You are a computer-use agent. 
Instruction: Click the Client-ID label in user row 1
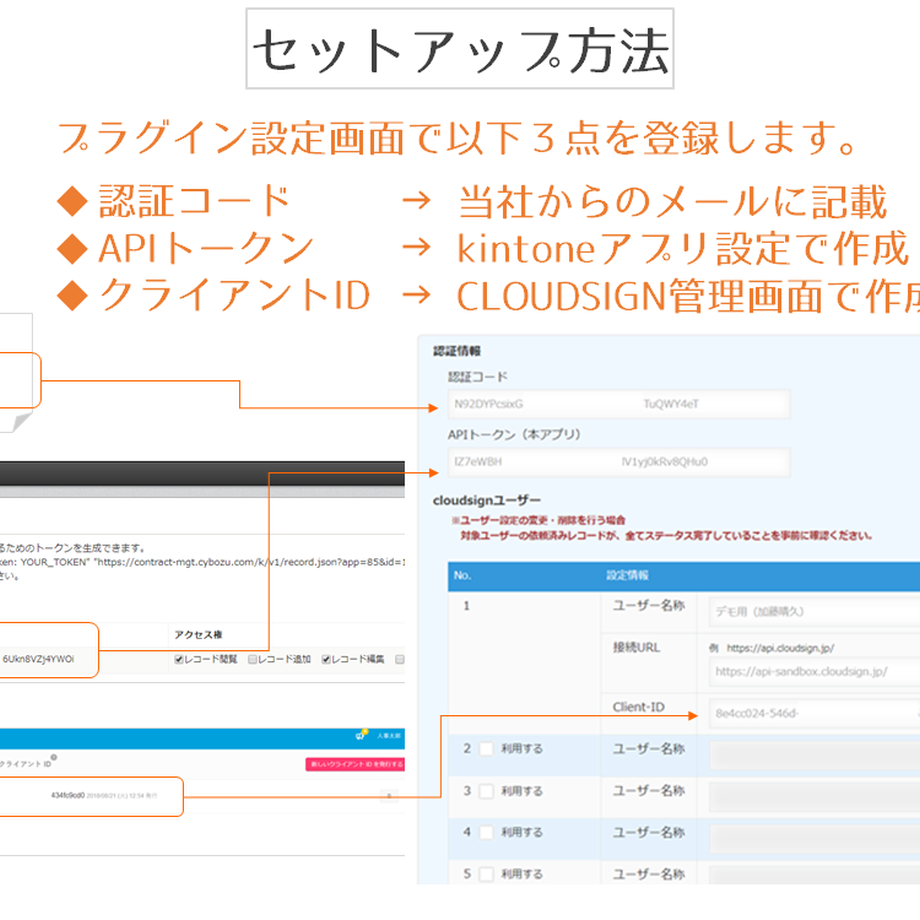[638, 707]
